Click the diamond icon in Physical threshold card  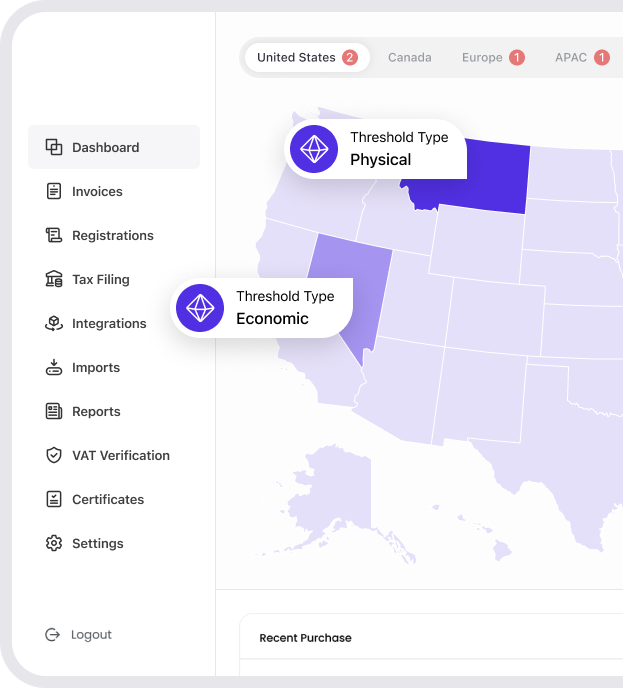tap(314, 149)
